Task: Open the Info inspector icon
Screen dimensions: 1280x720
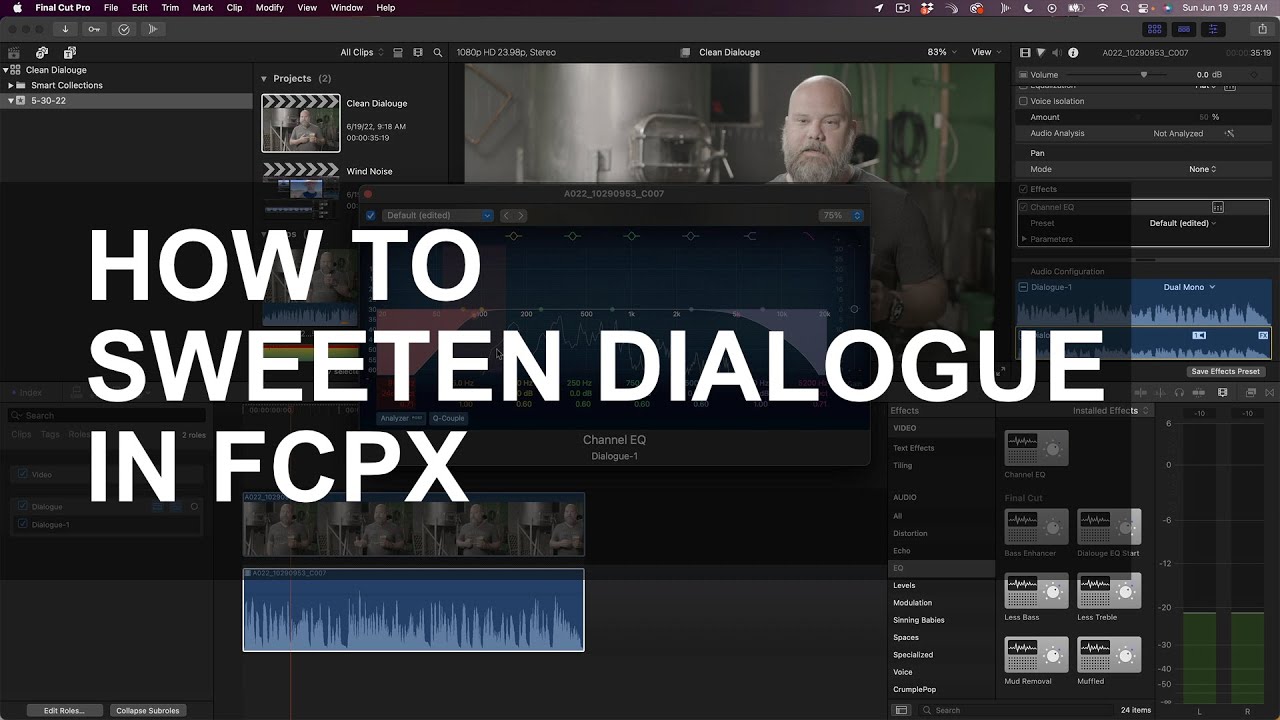Action: (1073, 52)
